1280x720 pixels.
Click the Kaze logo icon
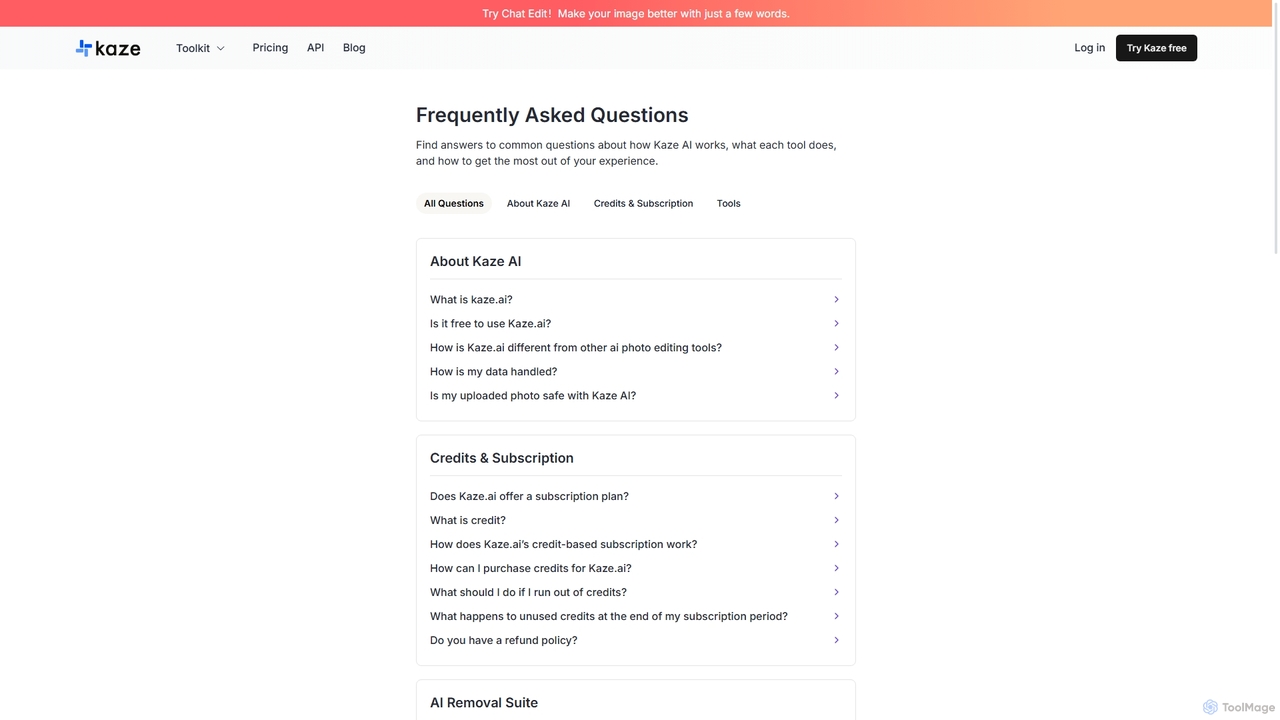pos(84,48)
